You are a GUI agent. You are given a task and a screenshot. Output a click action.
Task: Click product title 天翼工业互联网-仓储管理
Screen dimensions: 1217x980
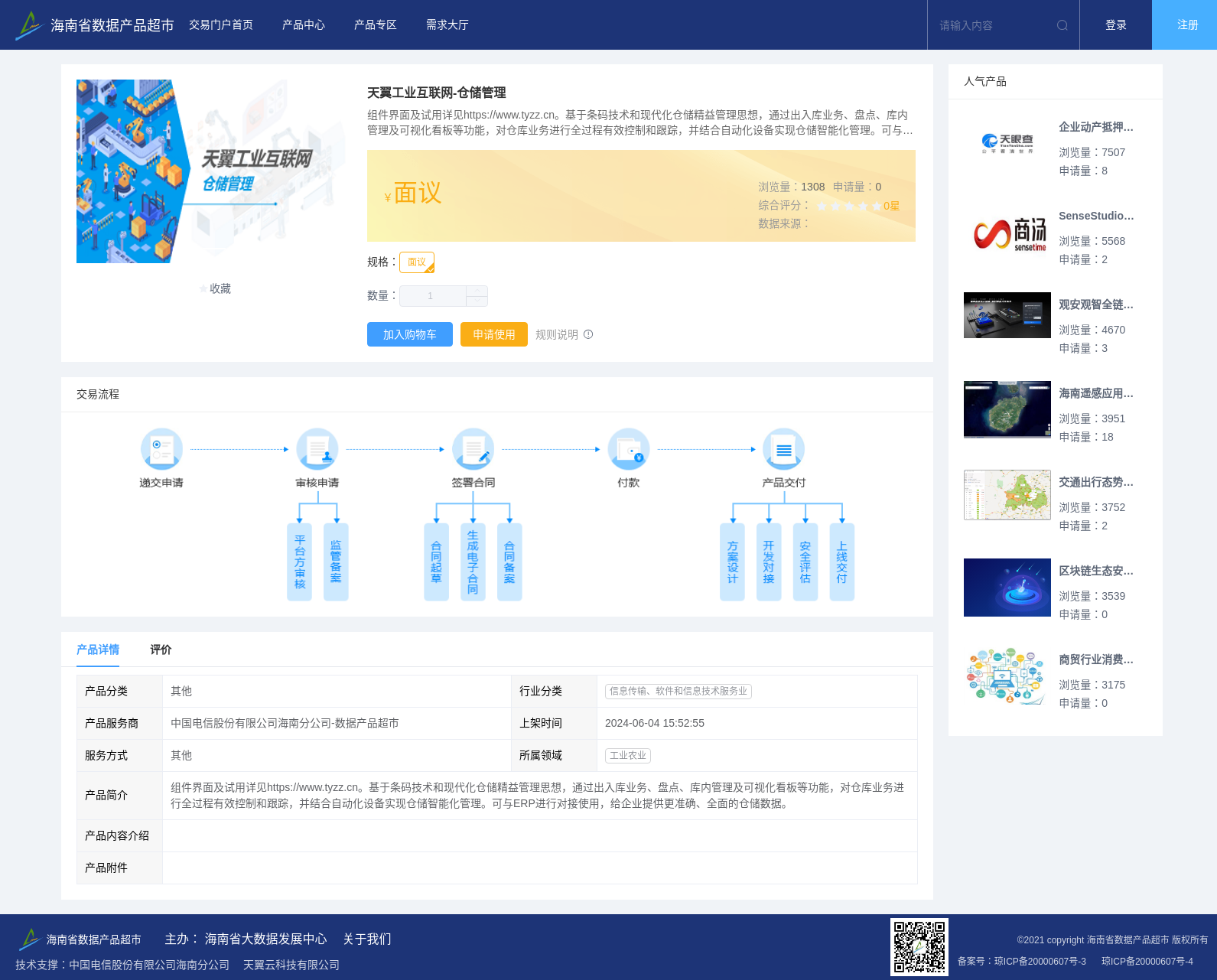coord(437,93)
